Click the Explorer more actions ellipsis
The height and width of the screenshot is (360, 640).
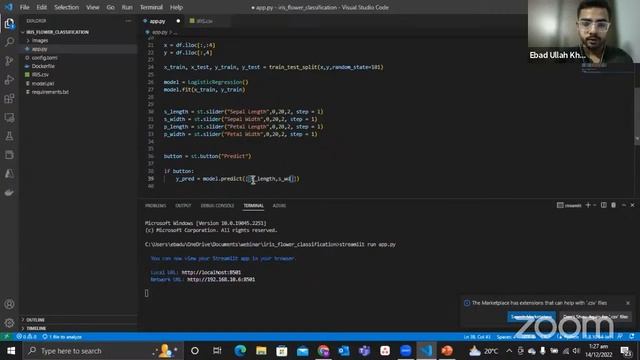click(x=129, y=21)
